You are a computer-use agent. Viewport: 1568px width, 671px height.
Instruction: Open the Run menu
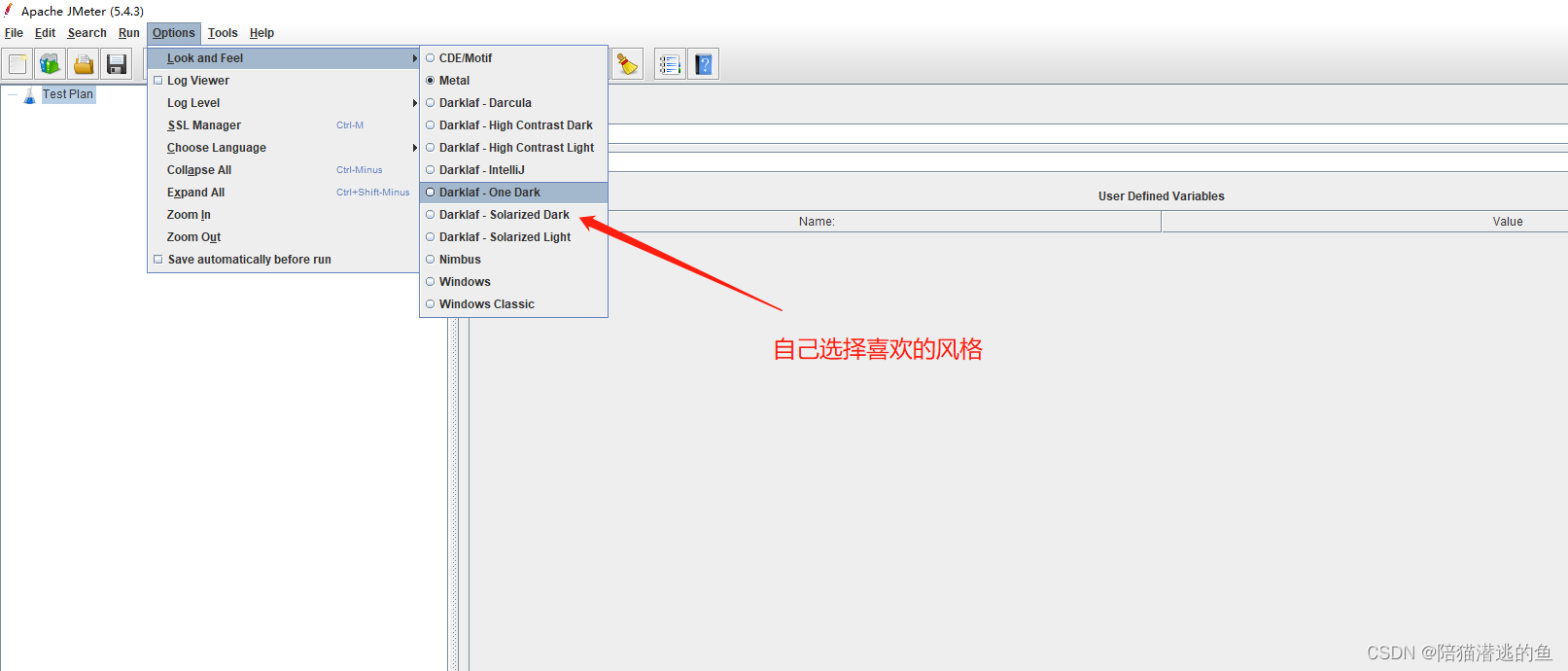[x=128, y=33]
